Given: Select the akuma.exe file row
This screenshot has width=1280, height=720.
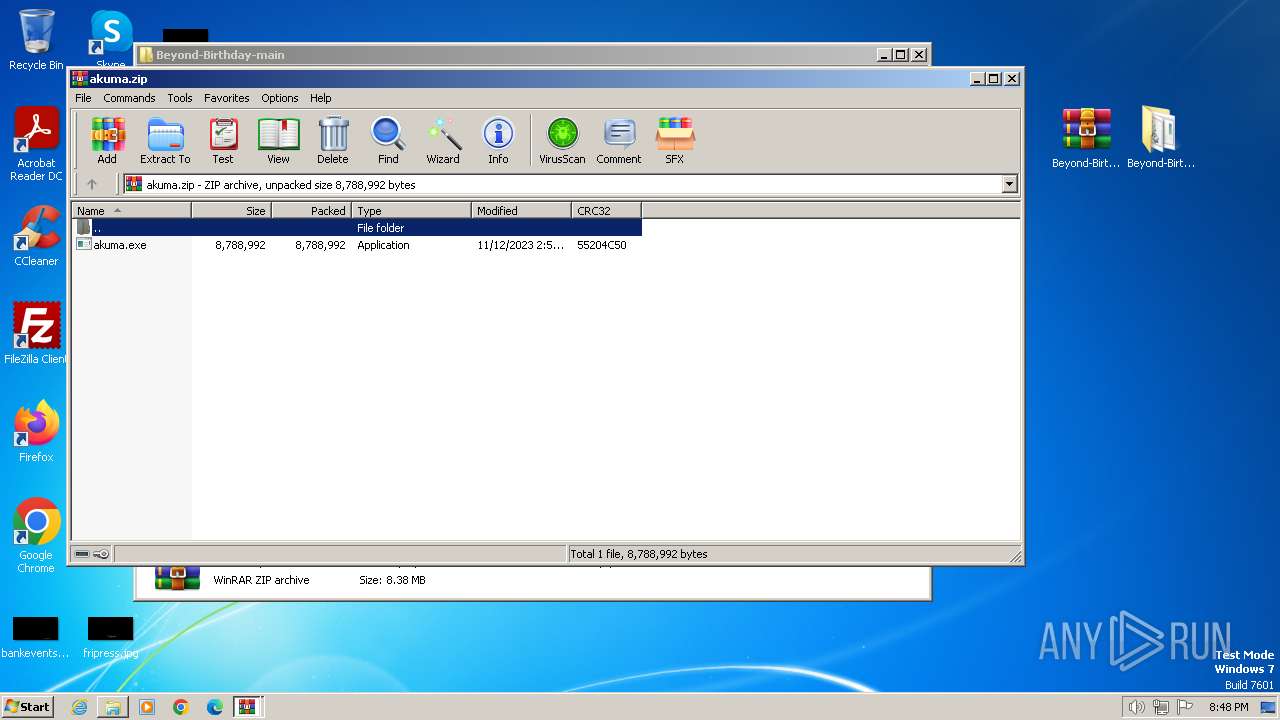Looking at the screenshot, I should [x=357, y=245].
